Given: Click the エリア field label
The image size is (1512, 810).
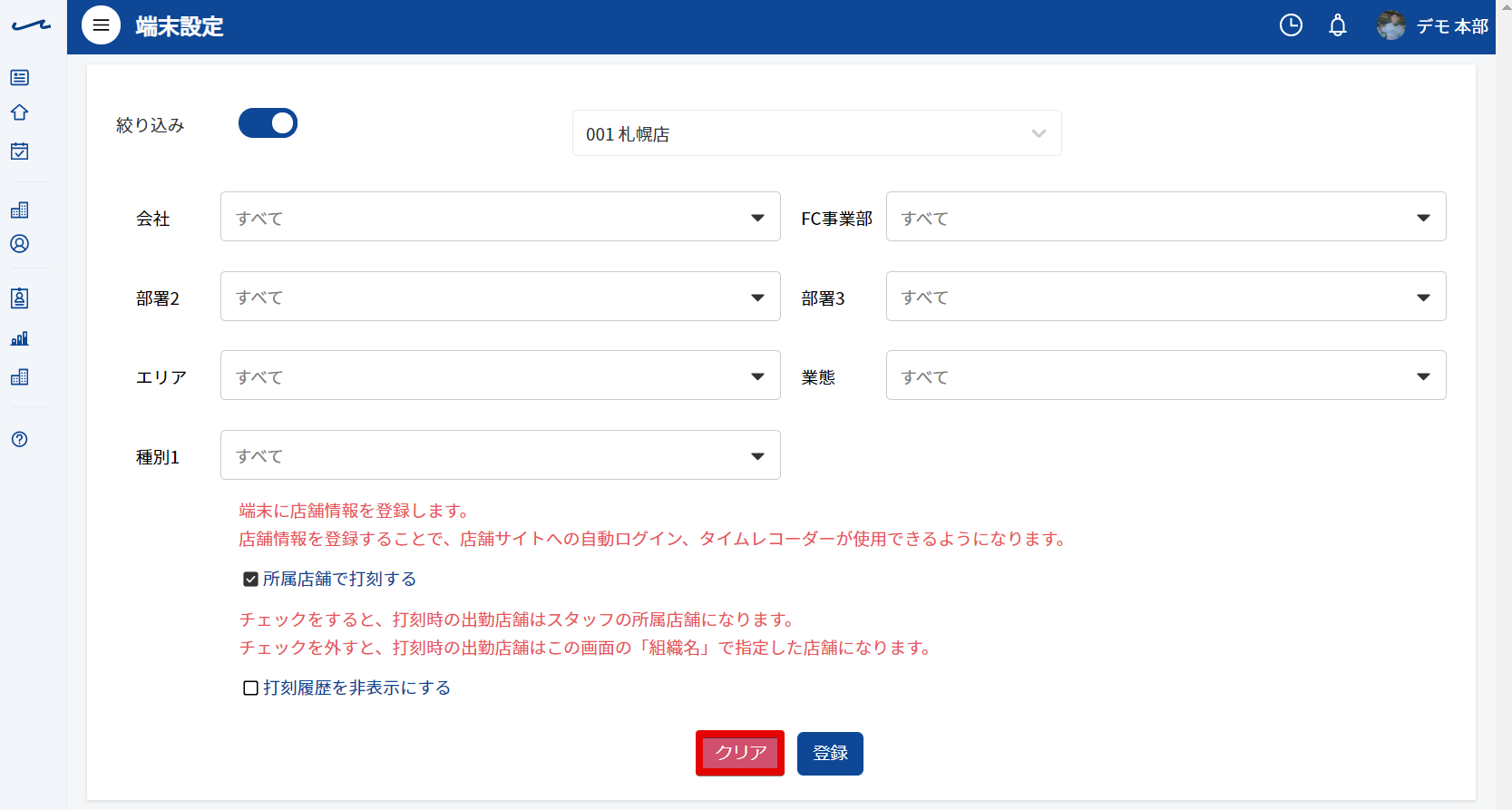Looking at the screenshot, I should [161, 377].
